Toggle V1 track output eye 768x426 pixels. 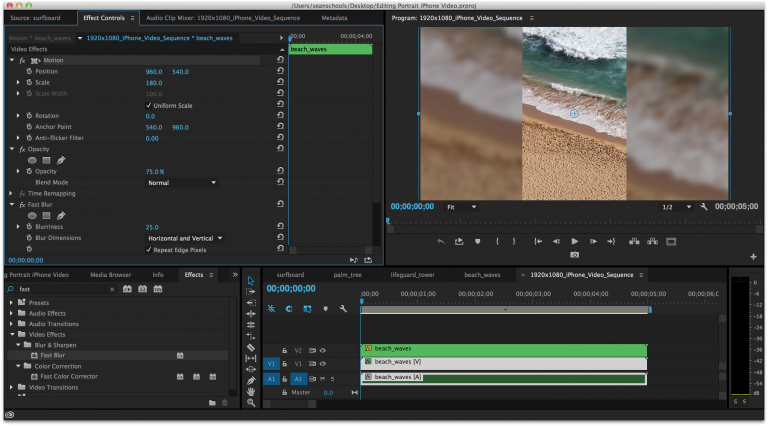323,364
